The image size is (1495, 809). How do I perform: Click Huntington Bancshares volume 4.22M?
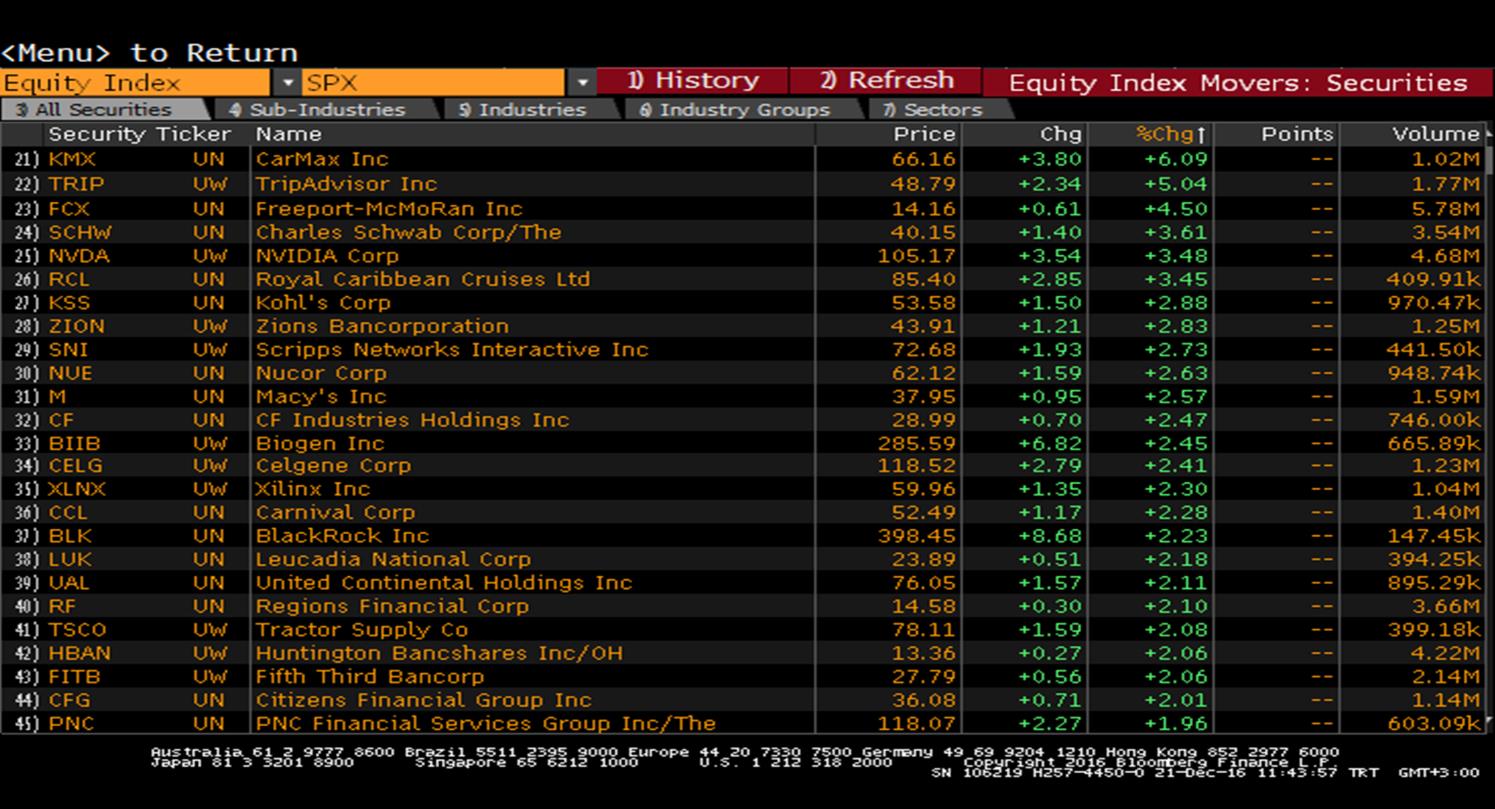point(1447,653)
